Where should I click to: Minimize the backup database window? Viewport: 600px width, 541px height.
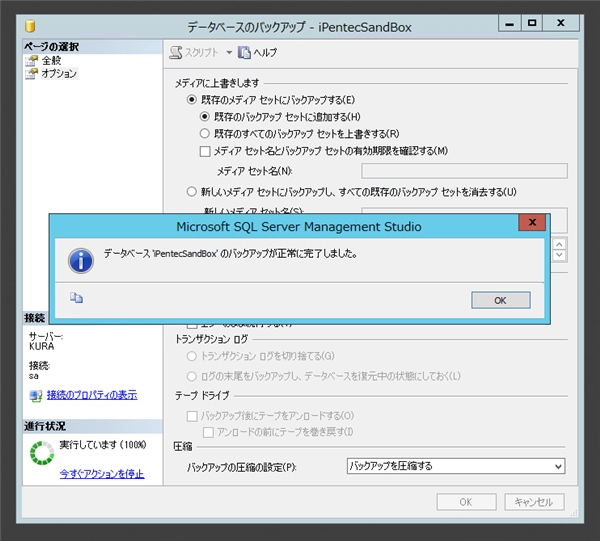click(x=509, y=24)
